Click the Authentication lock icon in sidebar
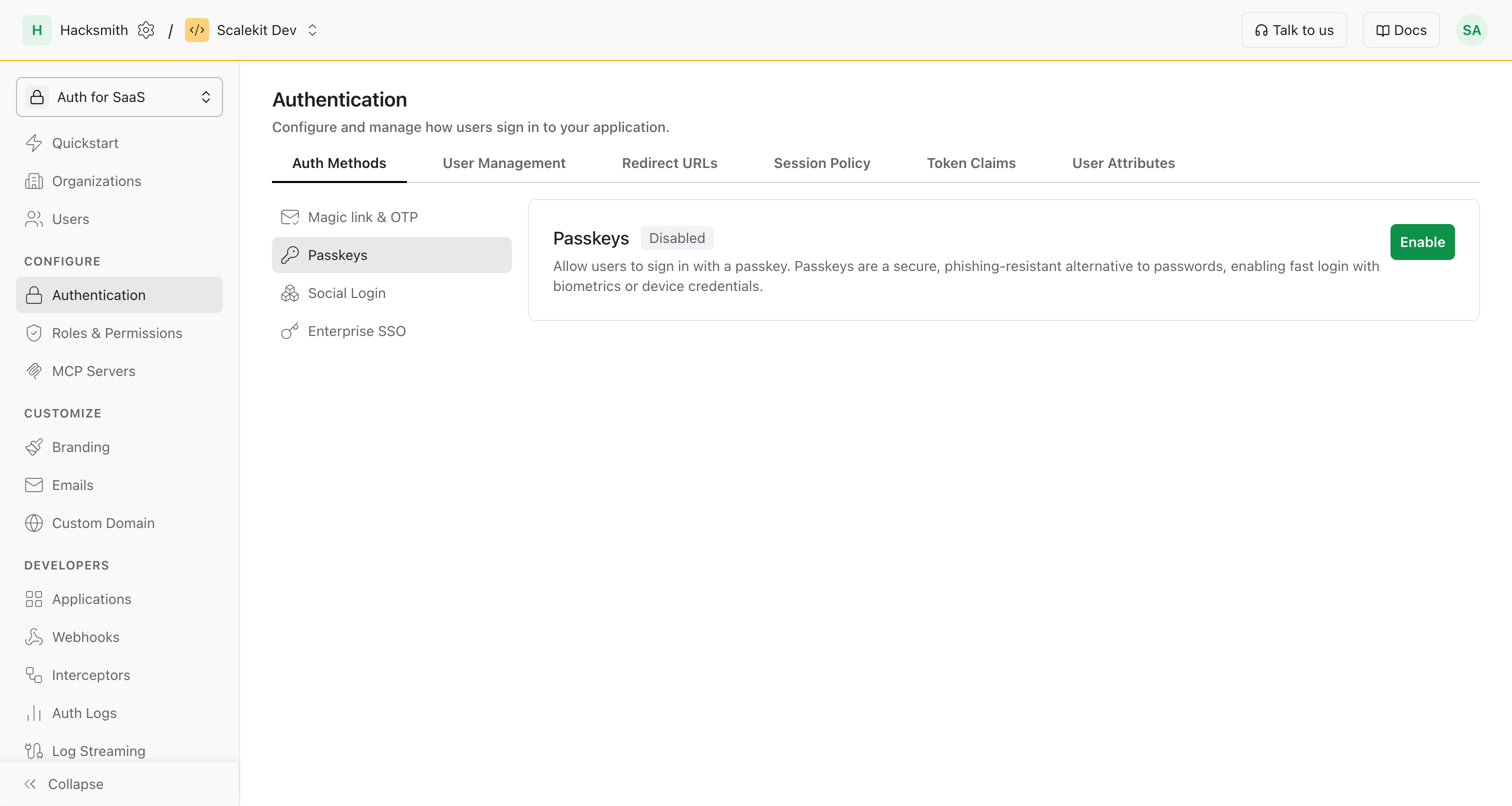The image size is (1512, 806). tap(34, 295)
